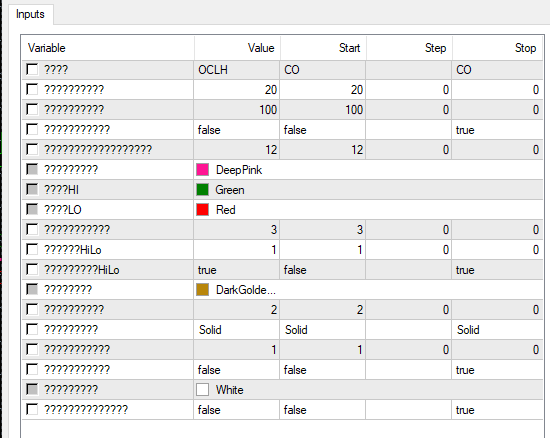
Task: Open the OCLH value dropdown
Action: coord(236,70)
